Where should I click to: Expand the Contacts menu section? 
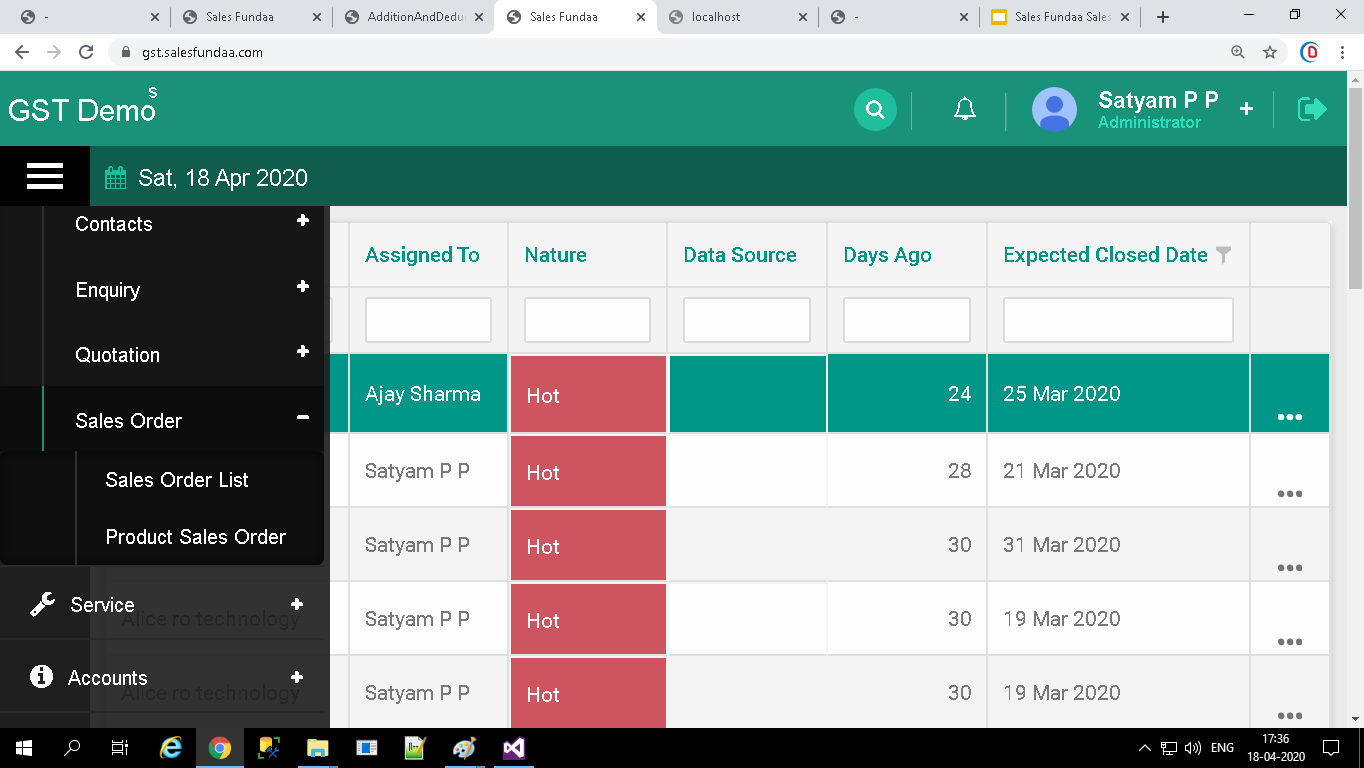(302, 221)
